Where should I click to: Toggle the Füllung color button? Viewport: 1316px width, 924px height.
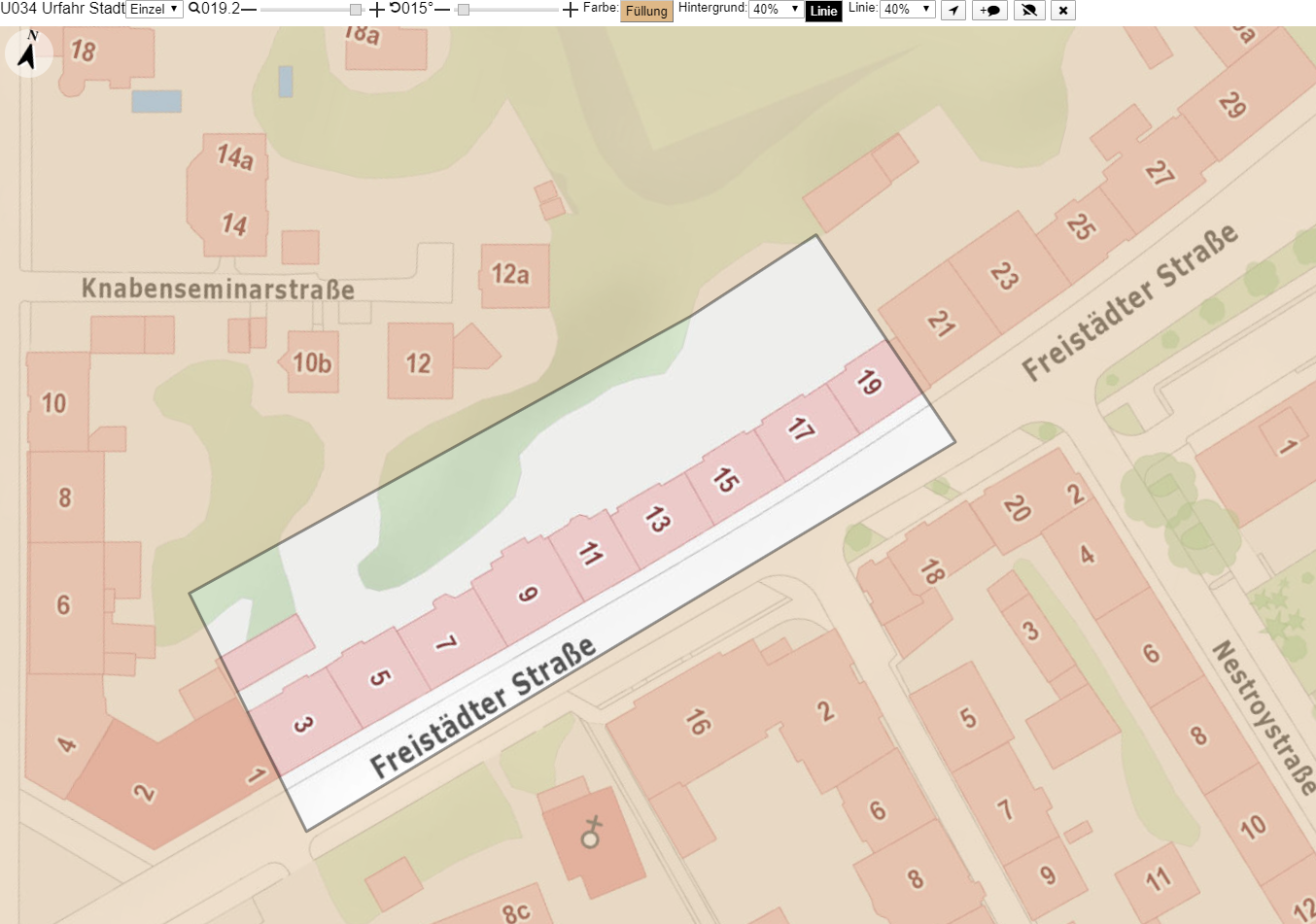646,11
